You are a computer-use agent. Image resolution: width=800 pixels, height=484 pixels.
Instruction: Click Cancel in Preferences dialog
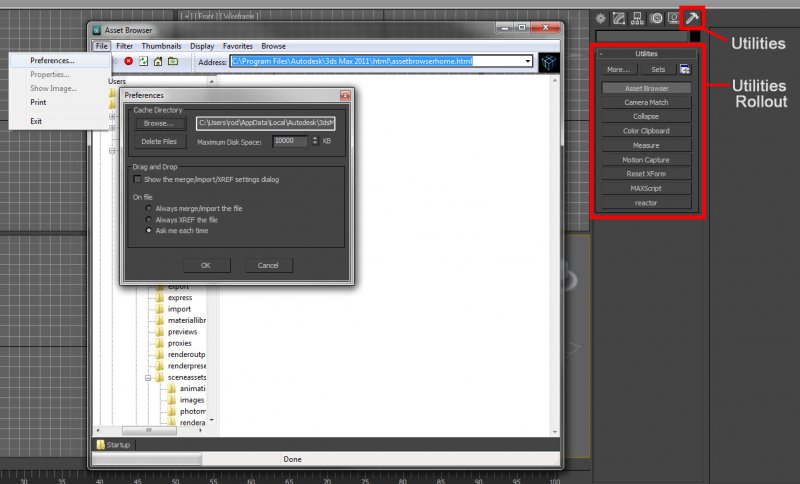coord(268,265)
